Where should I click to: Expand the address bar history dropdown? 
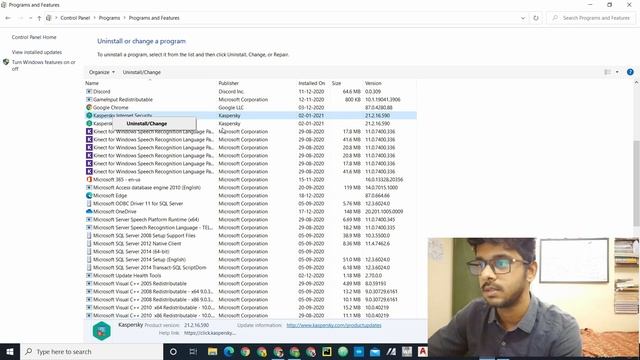pyautogui.click(x=523, y=18)
